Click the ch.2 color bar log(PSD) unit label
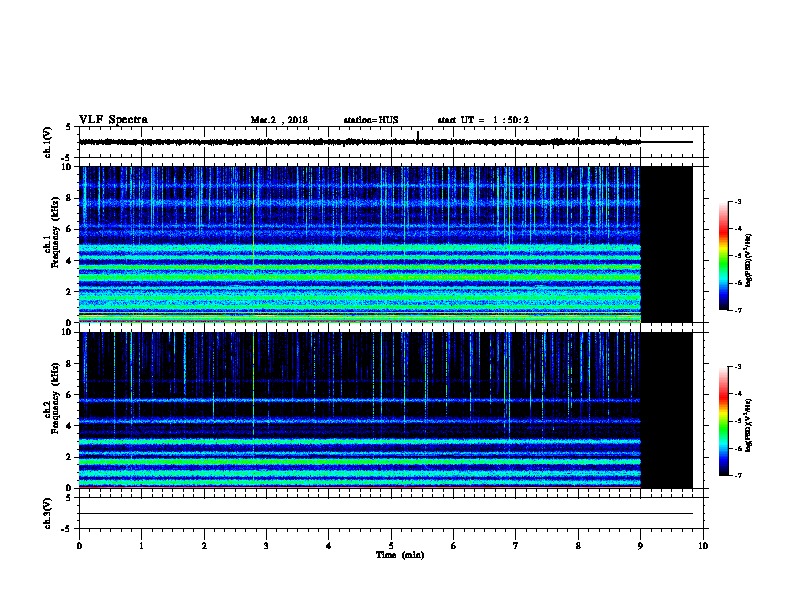Screen dimensions: 792x612 click(x=749, y=426)
